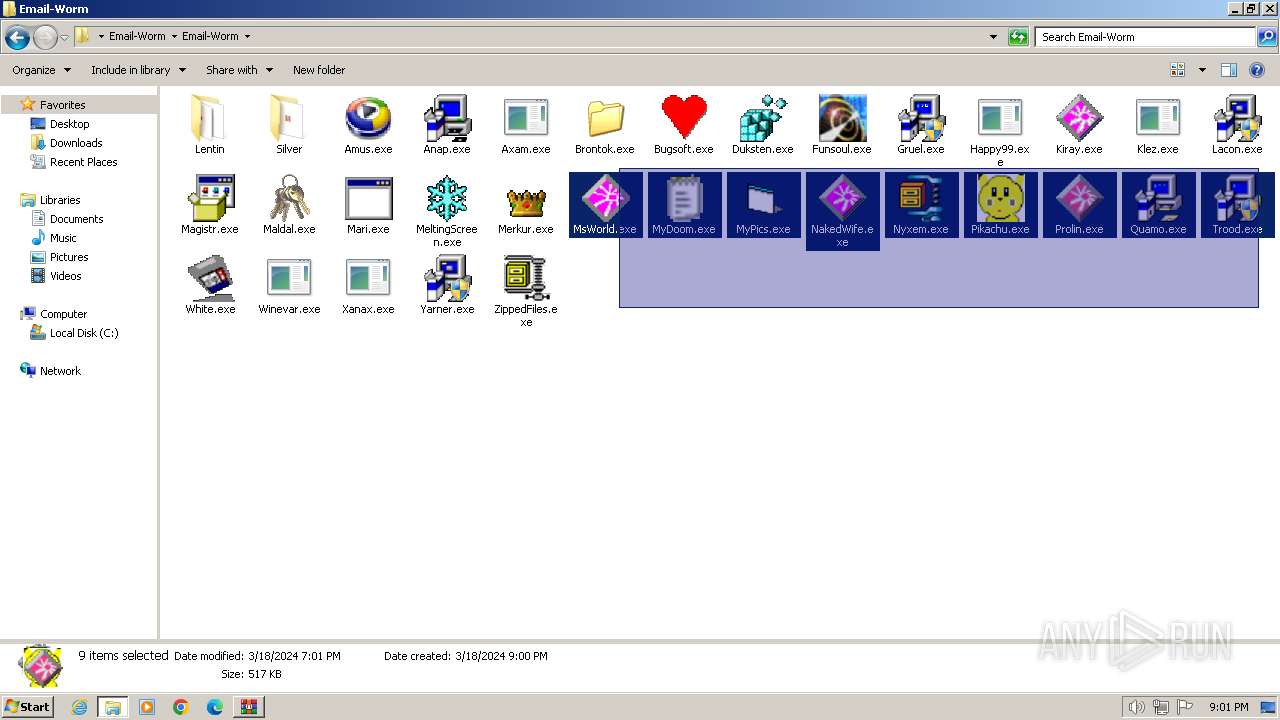Viewport: 1280px width, 720px height.
Task: Open Local Disk (C:)
Action: pyautogui.click(x=84, y=333)
